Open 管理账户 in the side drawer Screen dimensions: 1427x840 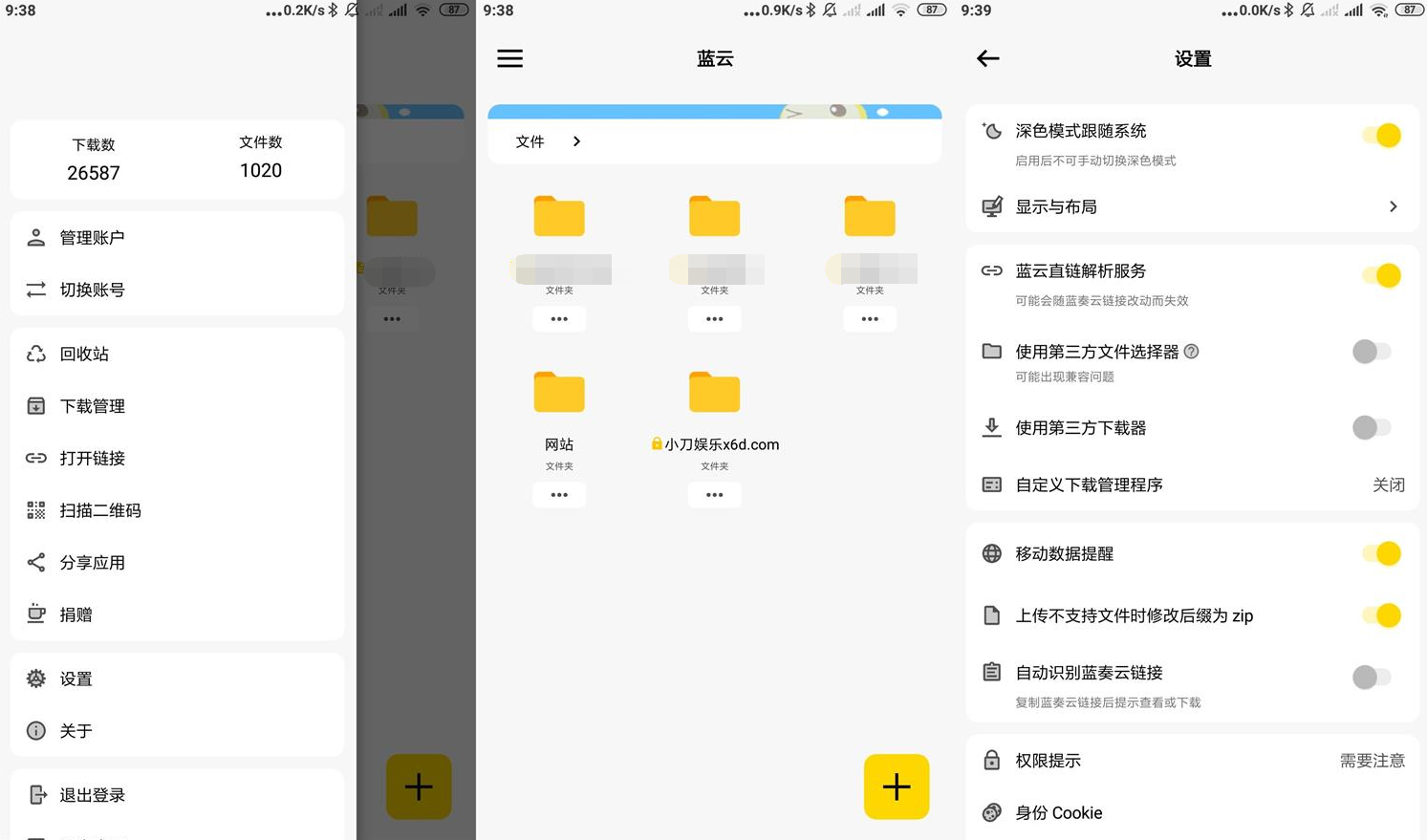pos(177,238)
